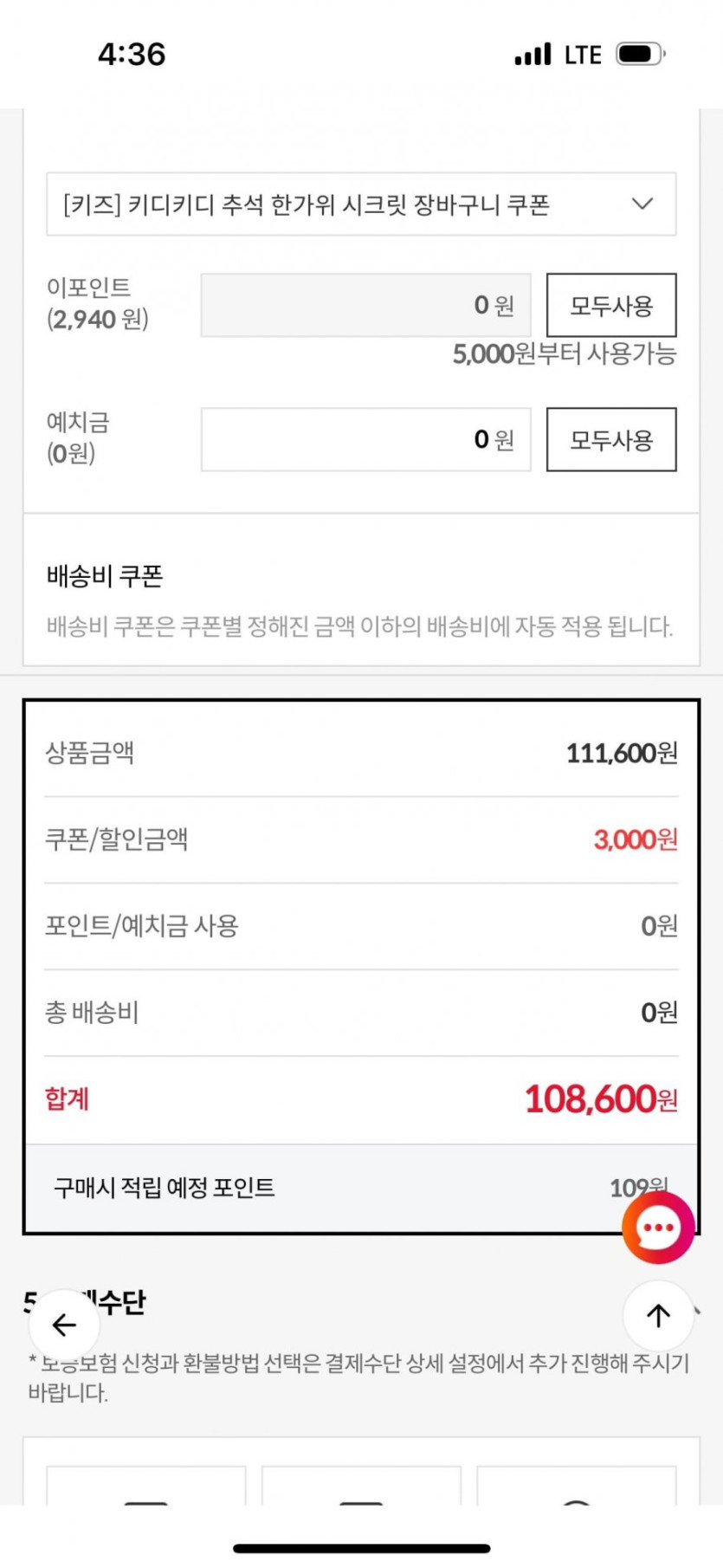723x1568 pixels.
Task: Select the middle payment method box
Action: (361, 1487)
